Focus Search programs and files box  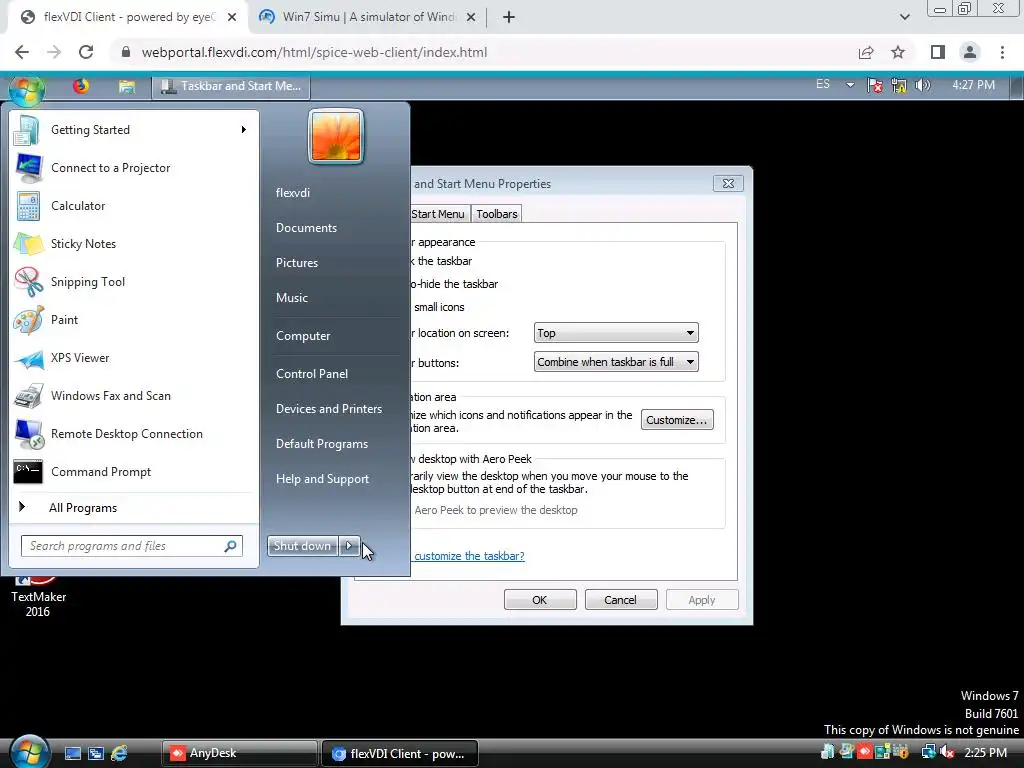(x=131, y=546)
